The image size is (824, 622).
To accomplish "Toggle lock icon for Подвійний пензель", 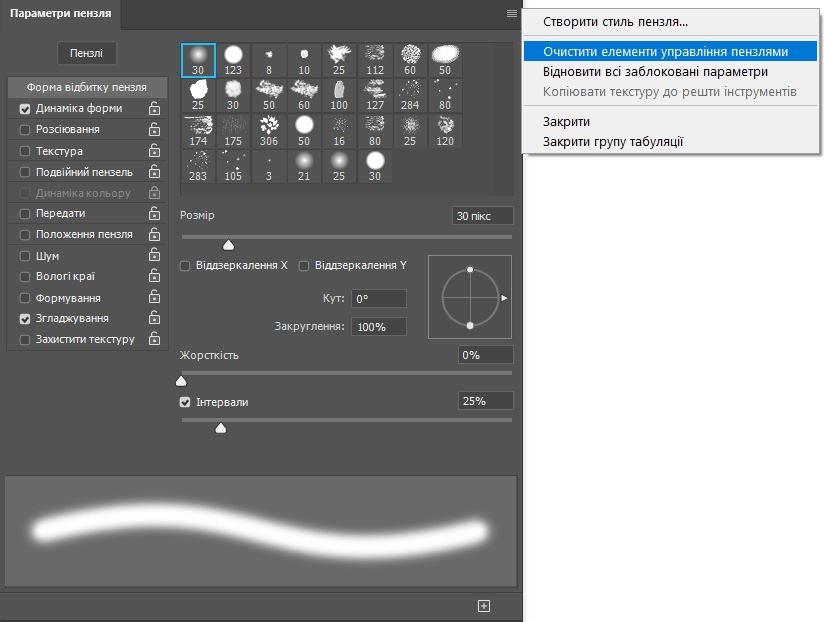I will click(x=154, y=172).
